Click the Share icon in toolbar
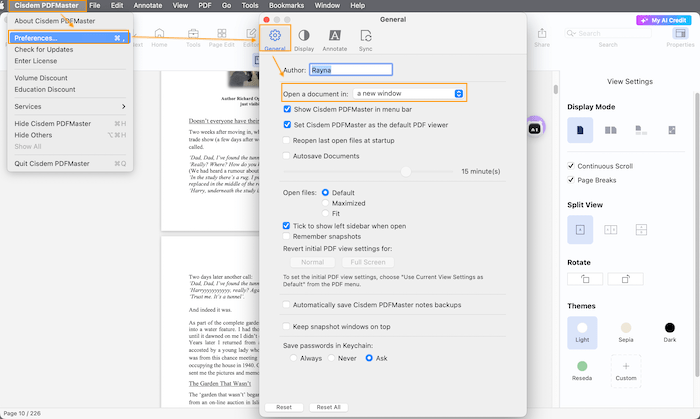700x419 pixels. [x=542, y=38]
